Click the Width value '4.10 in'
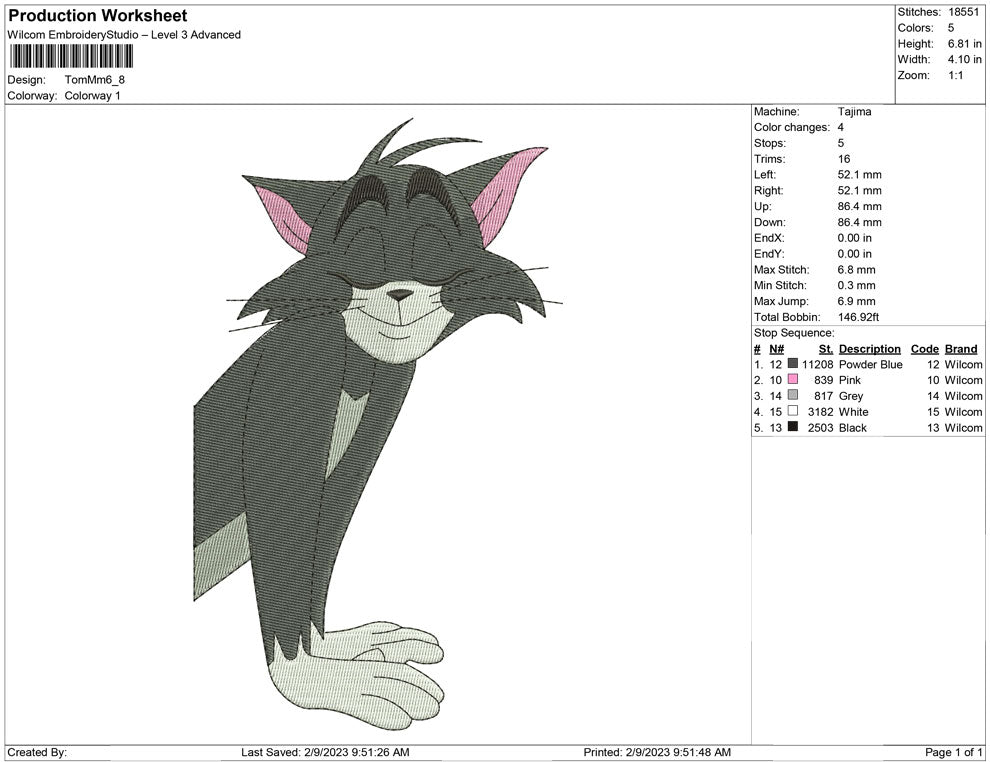This screenshot has height=762, width=990. click(965, 59)
